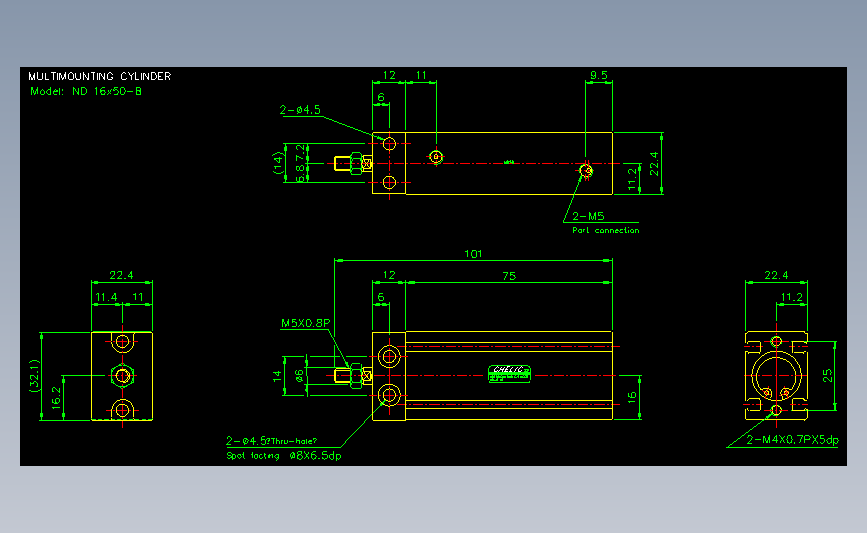Select the (14) dimension in top view
867x533 pixels.
(278, 163)
